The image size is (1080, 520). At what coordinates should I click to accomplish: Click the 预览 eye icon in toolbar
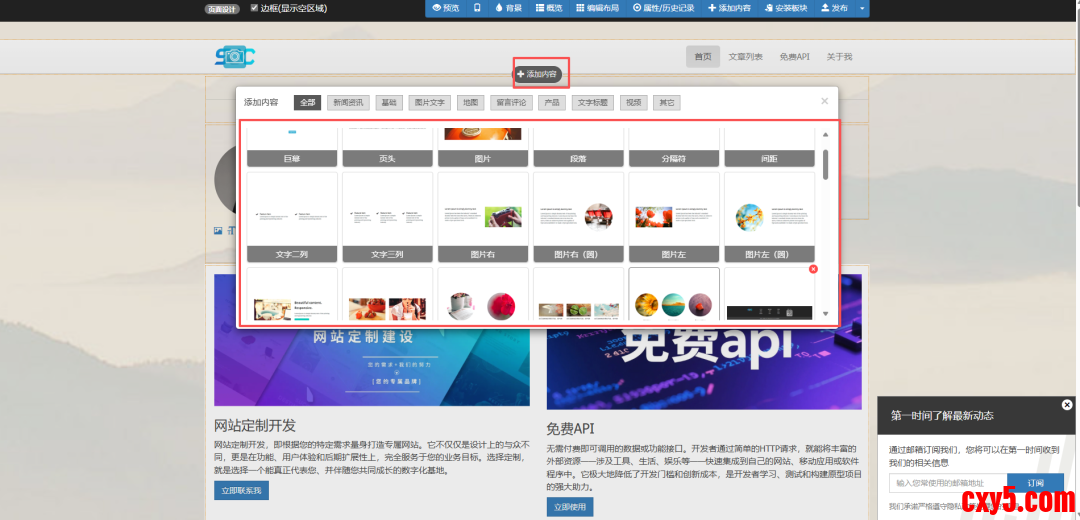(446, 8)
